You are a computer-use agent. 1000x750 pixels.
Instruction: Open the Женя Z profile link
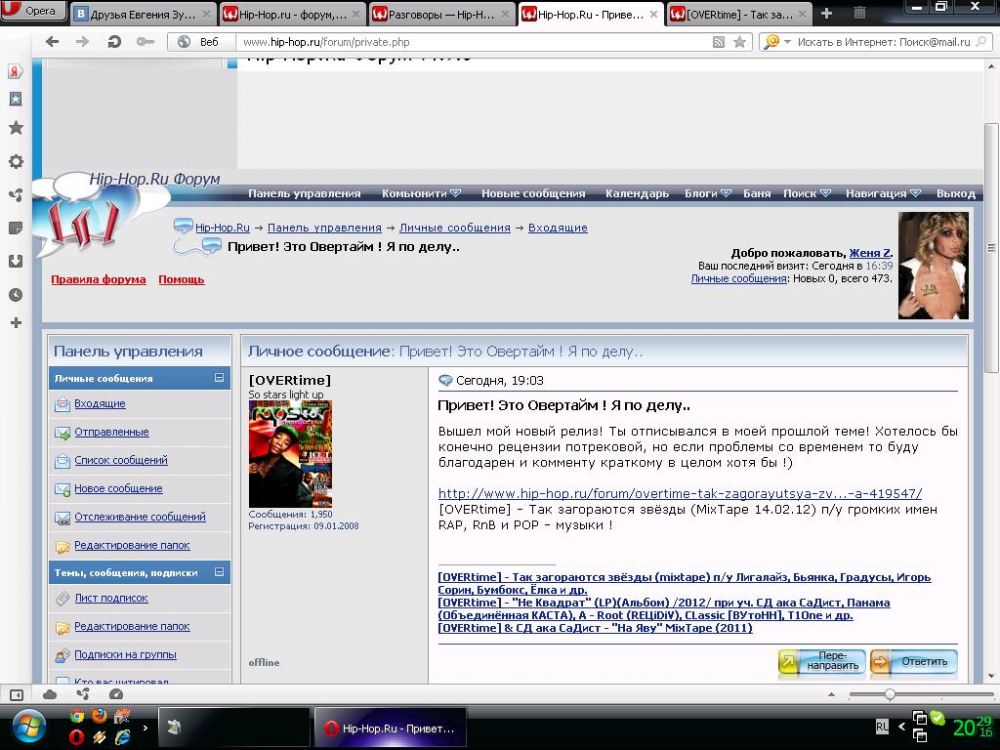[870, 253]
